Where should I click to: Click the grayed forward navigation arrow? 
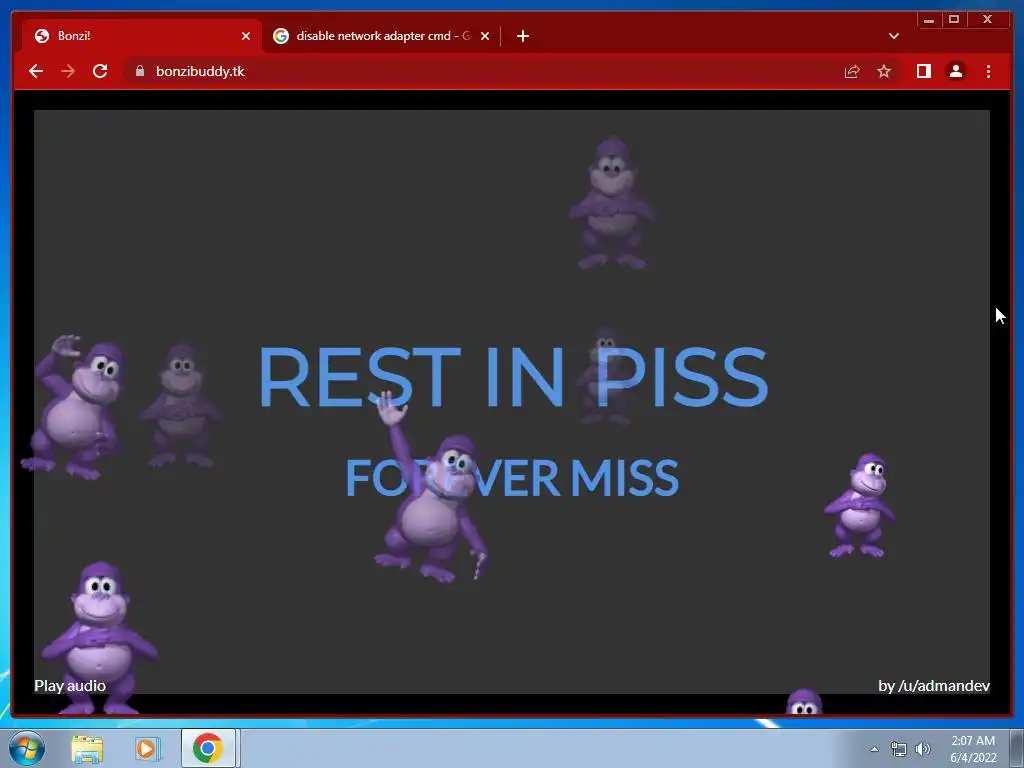click(68, 71)
